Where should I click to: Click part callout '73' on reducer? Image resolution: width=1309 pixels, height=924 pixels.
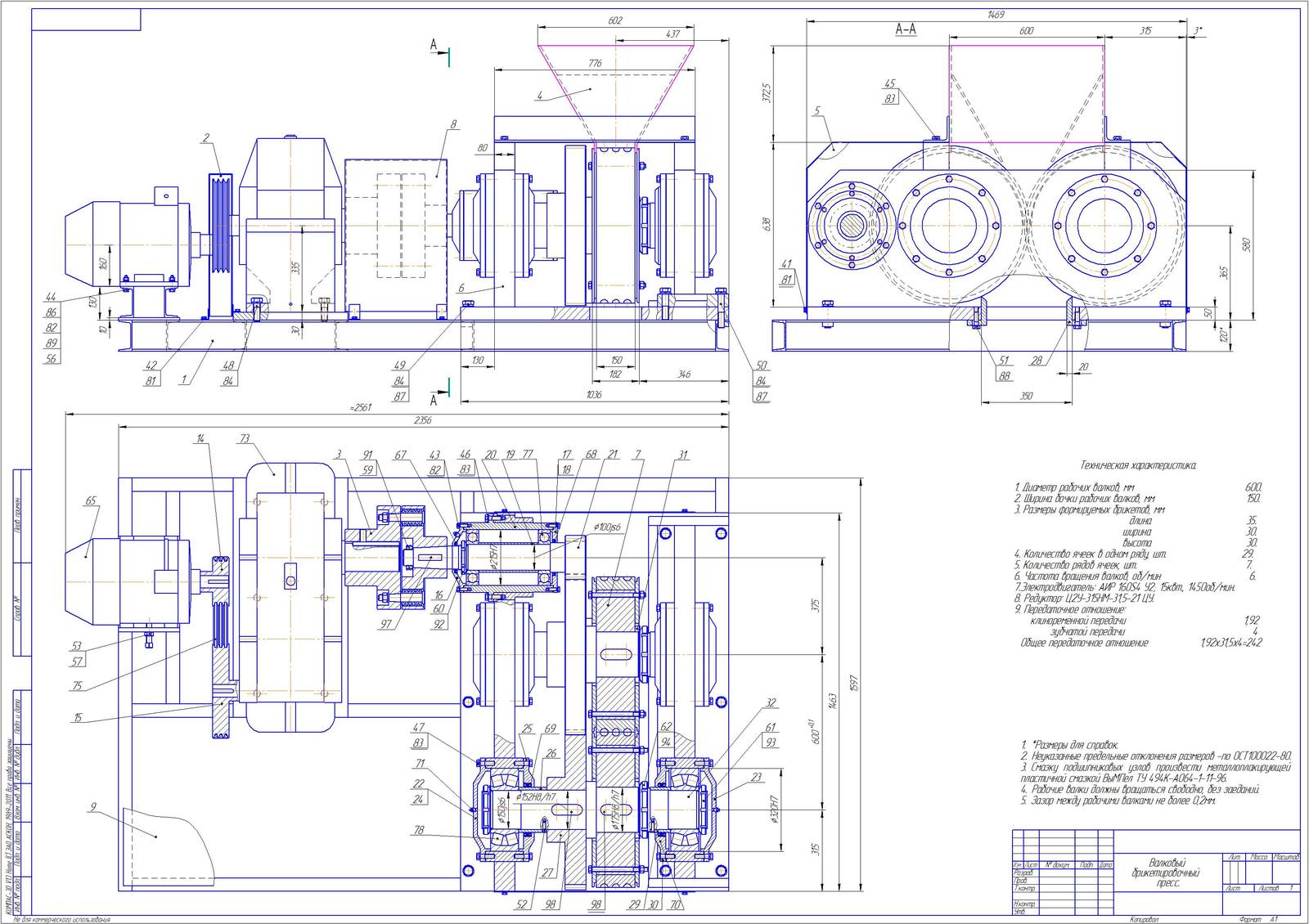pyautogui.click(x=245, y=440)
